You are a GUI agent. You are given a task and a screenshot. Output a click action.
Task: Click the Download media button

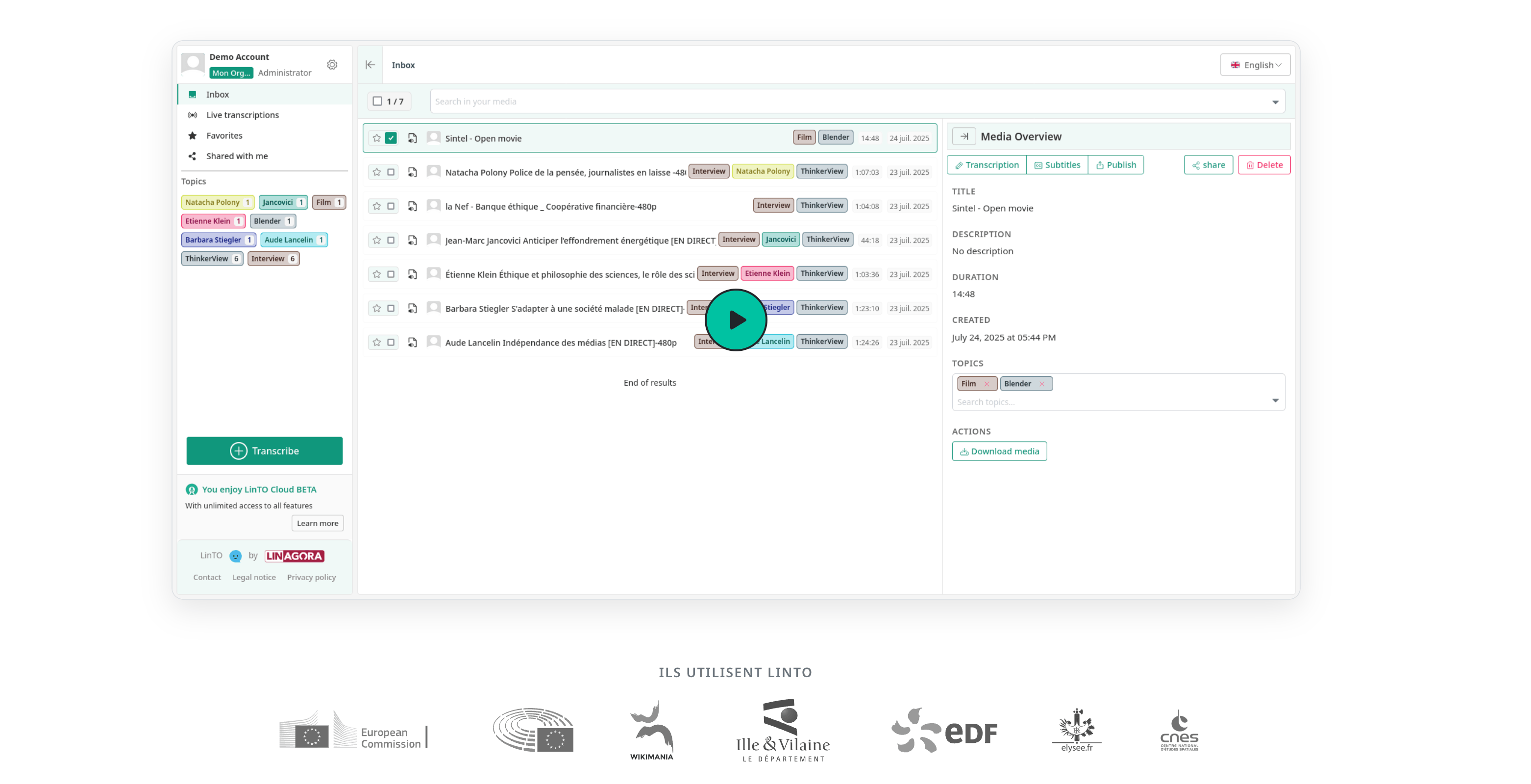[999, 451]
